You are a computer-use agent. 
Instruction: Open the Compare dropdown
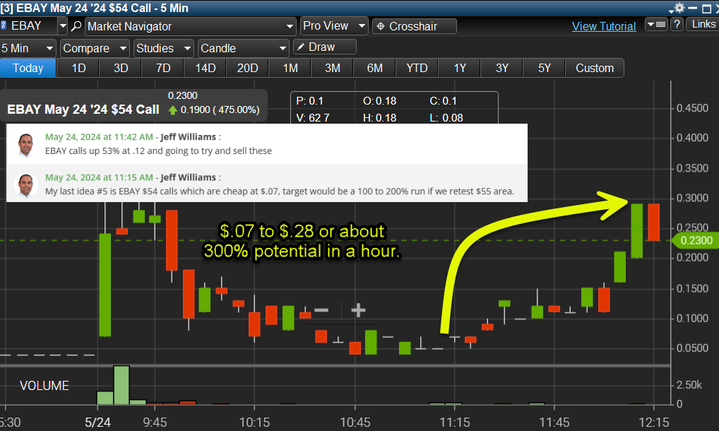(x=95, y=48)
